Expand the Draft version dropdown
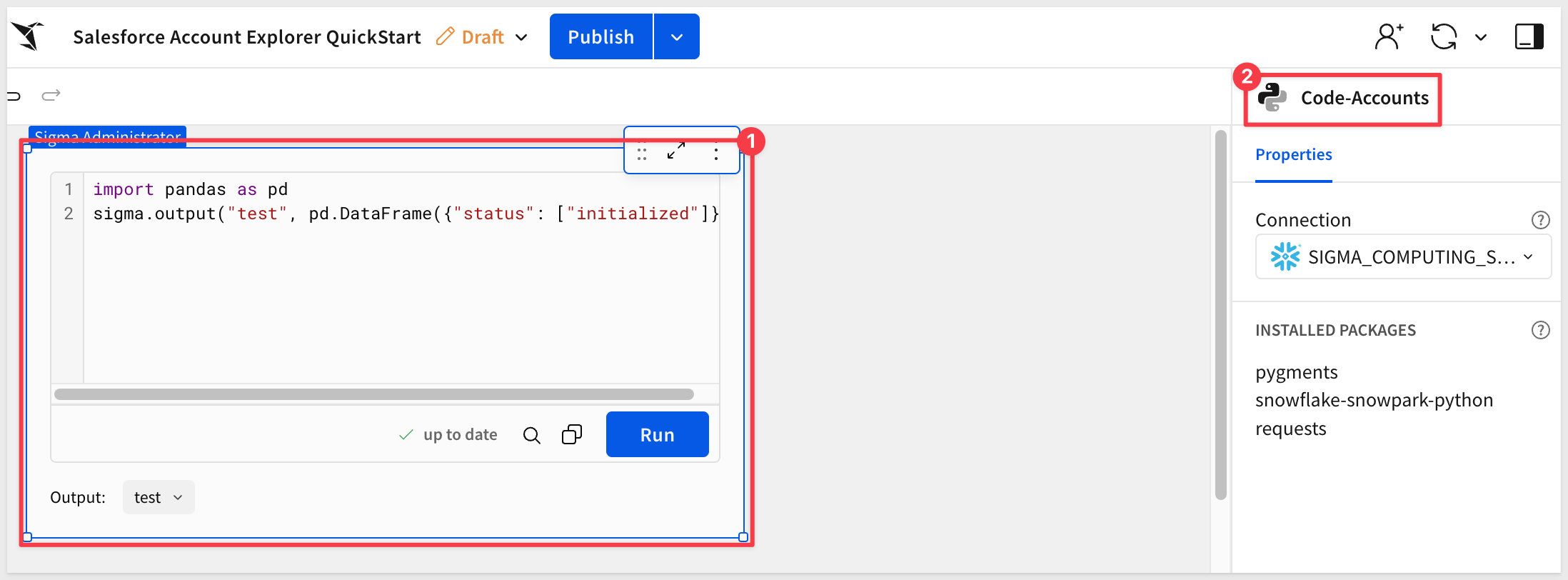Screen dimensions: 1568x580 tap(522, 37)
